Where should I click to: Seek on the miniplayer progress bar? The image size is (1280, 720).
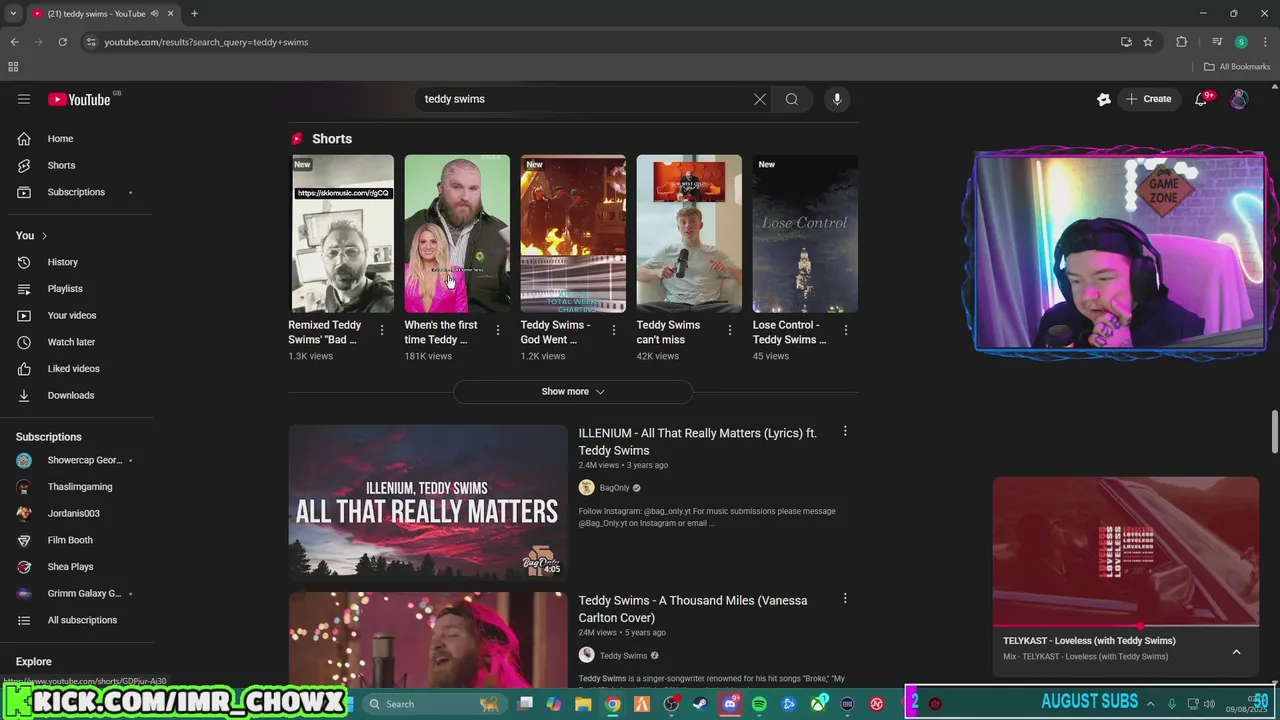point(1126,626)
